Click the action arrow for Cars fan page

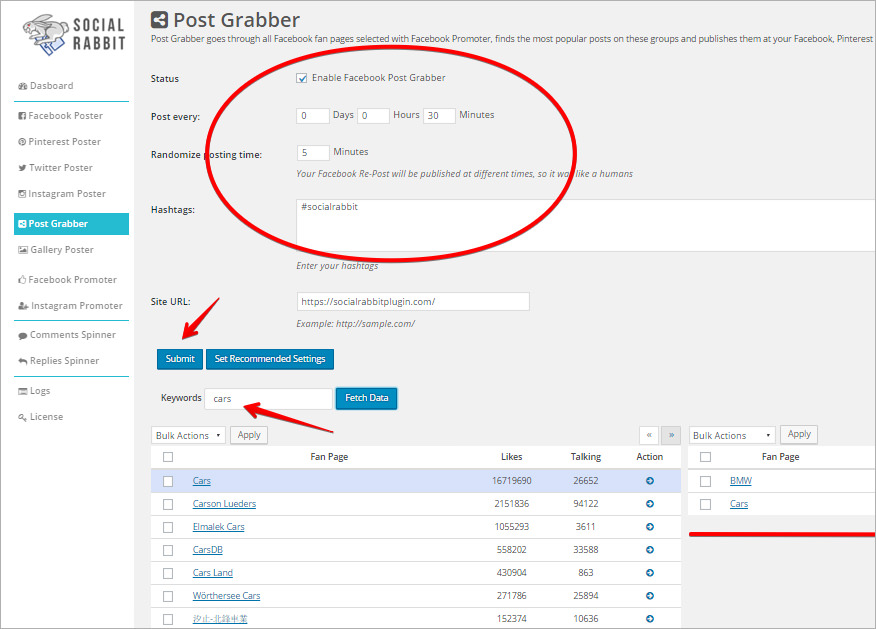(650, 480)
